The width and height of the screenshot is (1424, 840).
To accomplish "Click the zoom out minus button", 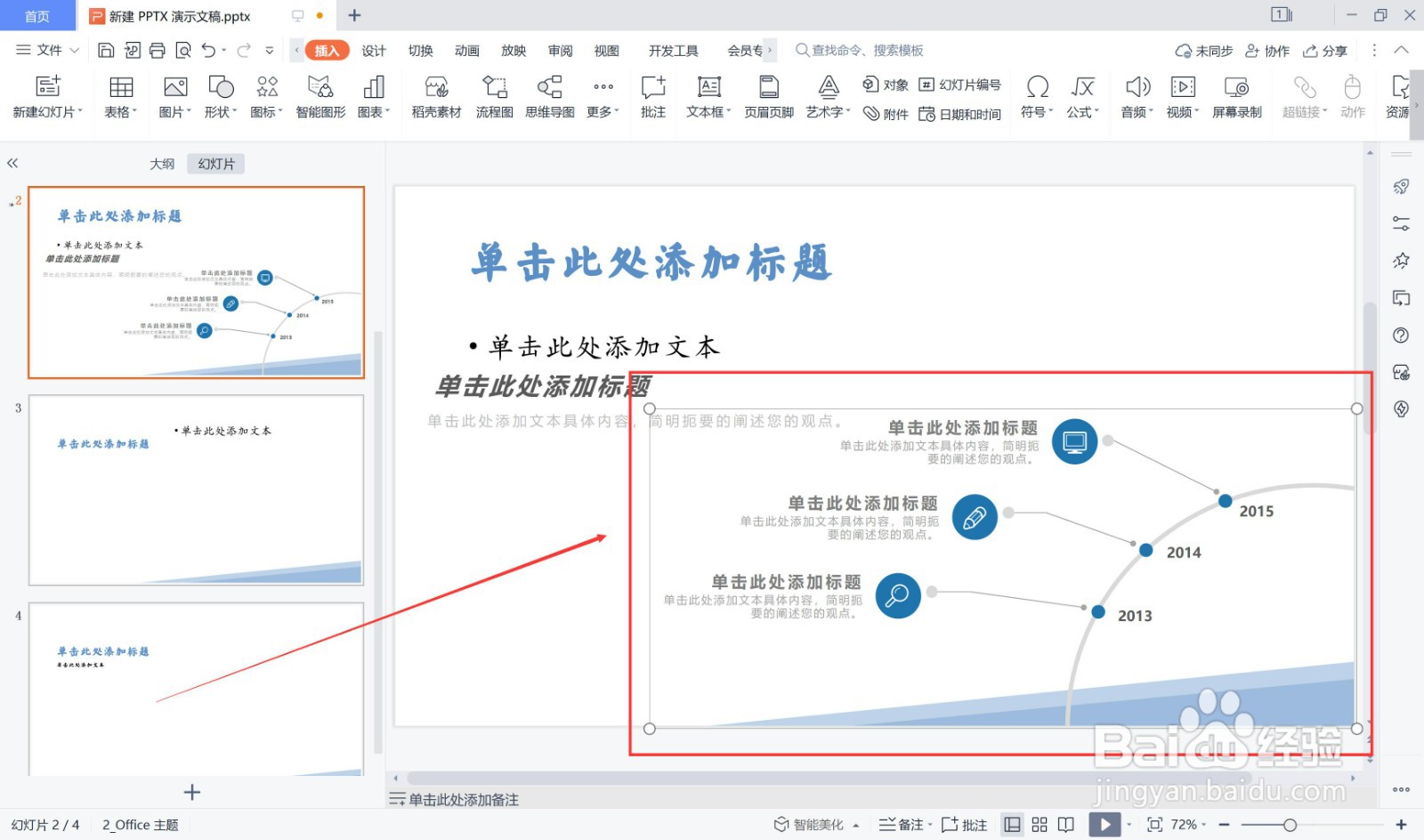I will click(x=1224, y=825).
